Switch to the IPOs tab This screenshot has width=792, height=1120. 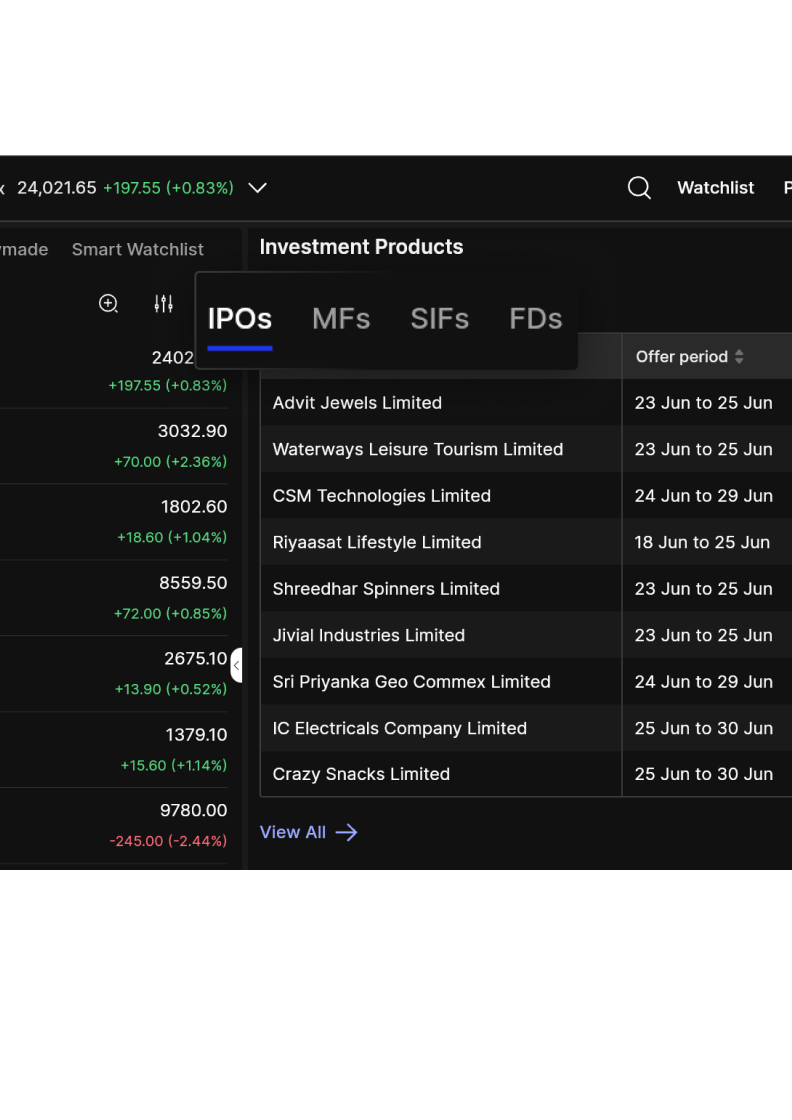click(240, 319)
